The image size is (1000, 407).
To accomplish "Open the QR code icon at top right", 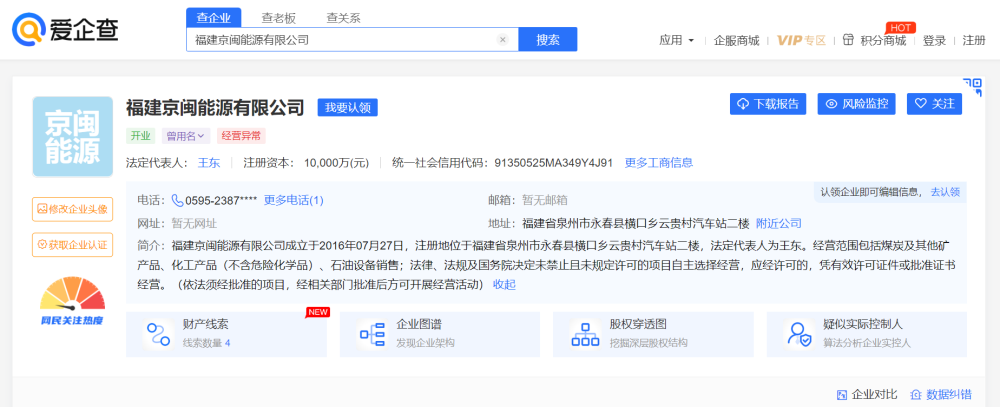I will click(973, 87).
